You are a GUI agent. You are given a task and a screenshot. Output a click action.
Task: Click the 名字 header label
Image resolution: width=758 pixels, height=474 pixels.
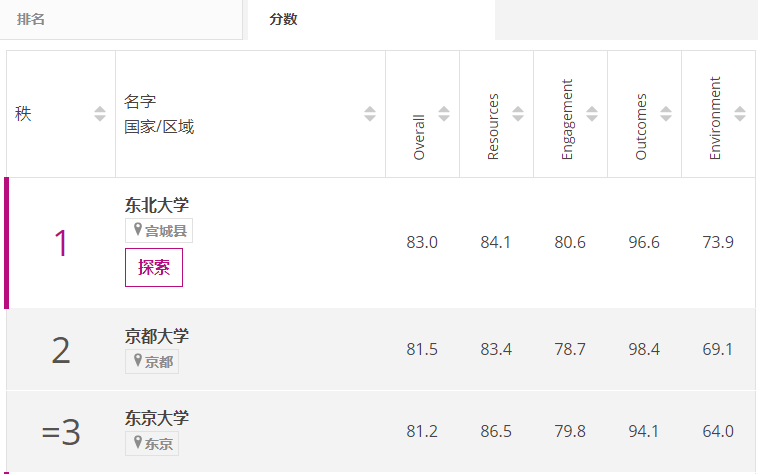[140, 101]
